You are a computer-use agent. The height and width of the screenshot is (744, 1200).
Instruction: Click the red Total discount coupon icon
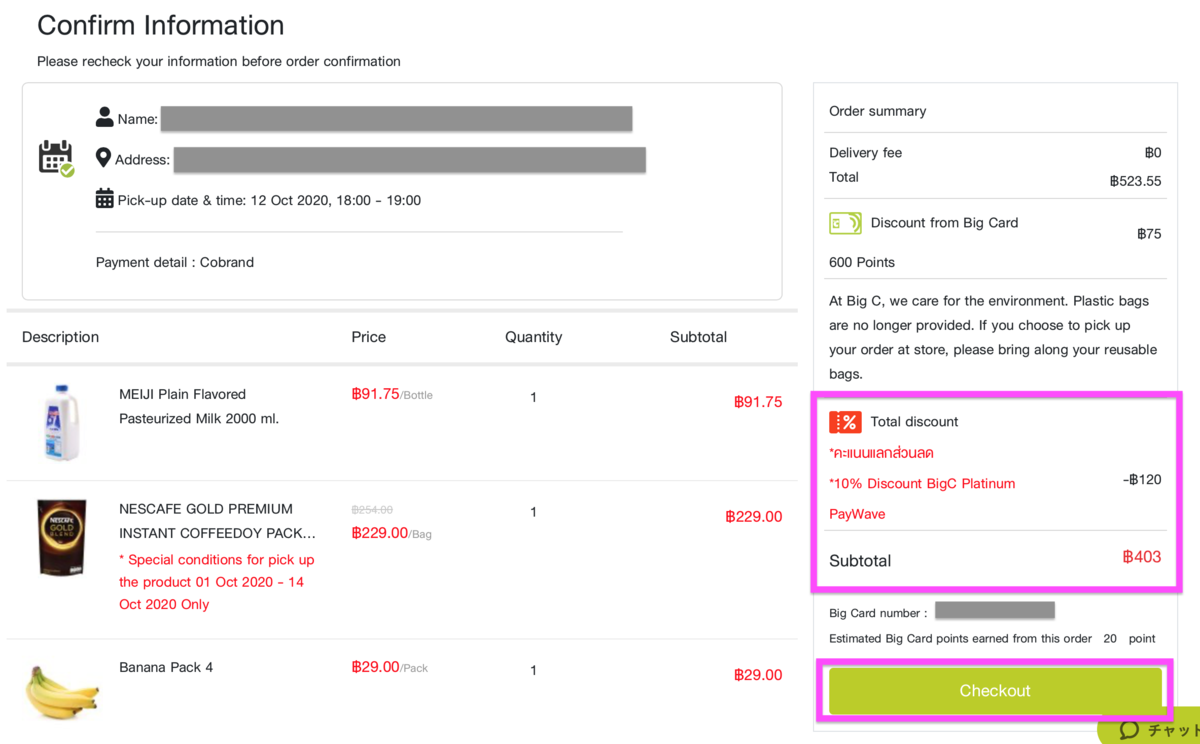click(845, 422)
